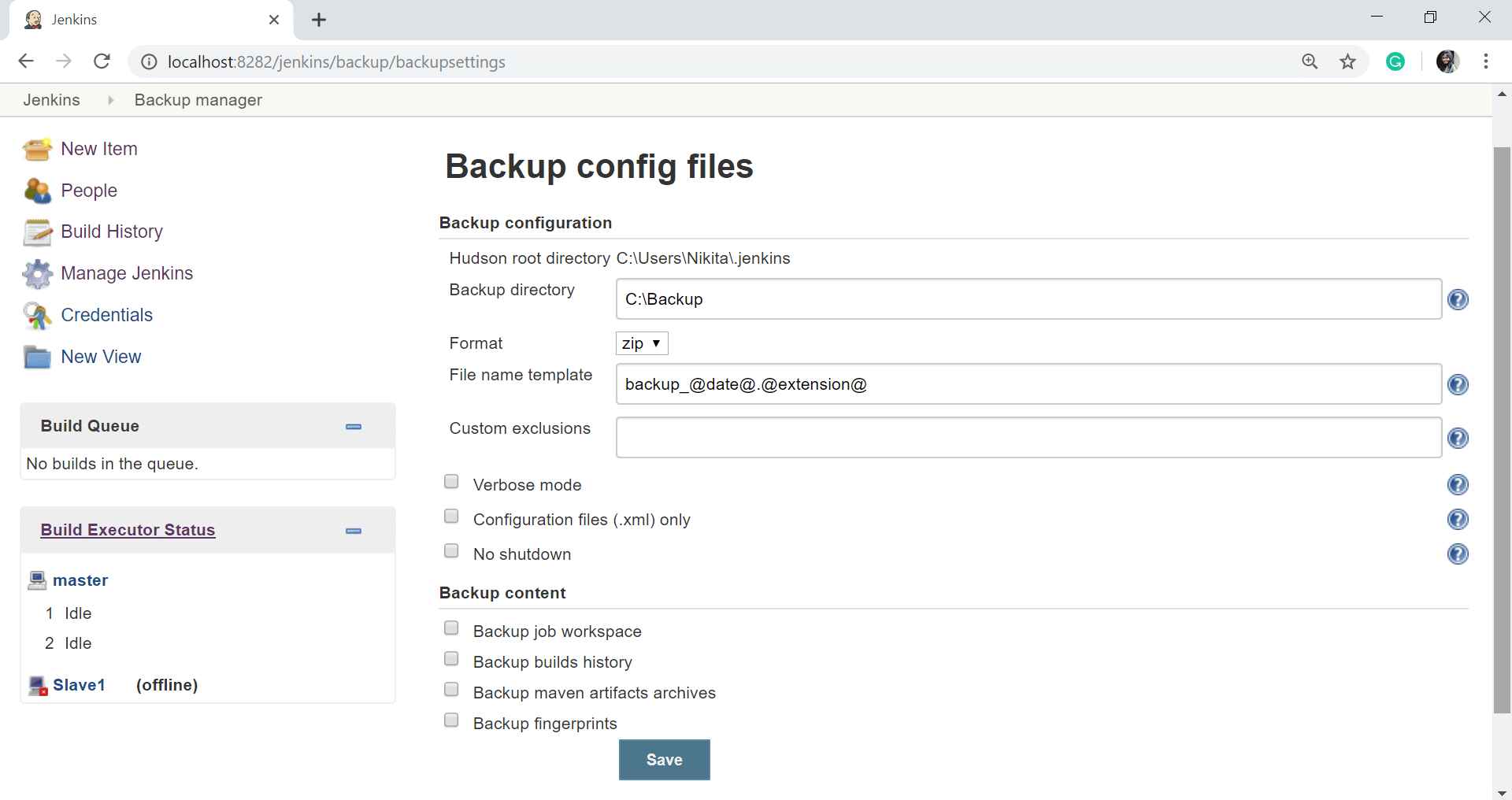This screenshot has height=800, width=1512.
Task: Click scrollbar down arrow
Action: pyautogui.click(x=1502, y=792)
